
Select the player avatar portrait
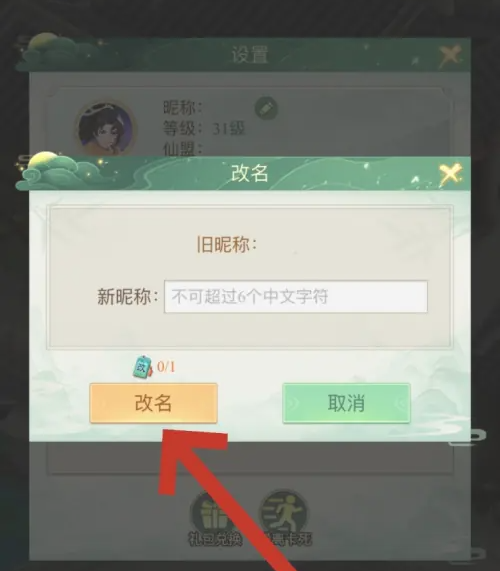106,129
